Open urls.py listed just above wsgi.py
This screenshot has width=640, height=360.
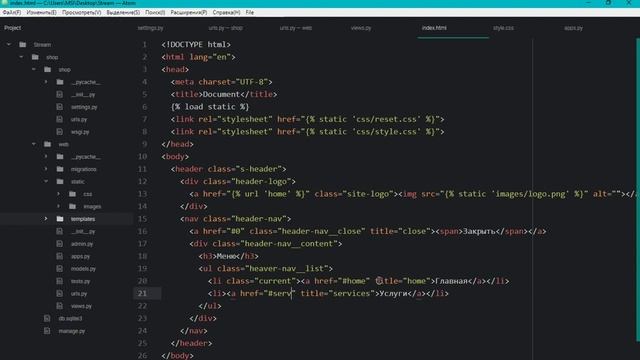[x=79, y=120]
